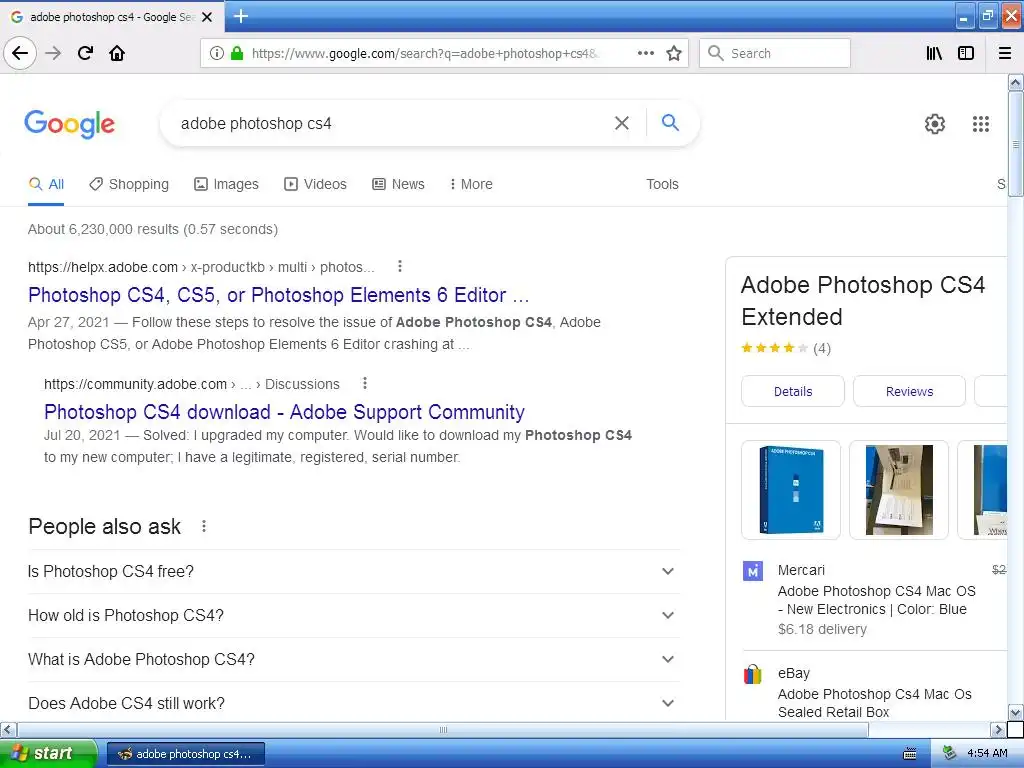Image resolution: width=1024 pixels, height=768 pixels.
Task: Click the Details button in knowledge panel
Action: [x=793, y=391]
